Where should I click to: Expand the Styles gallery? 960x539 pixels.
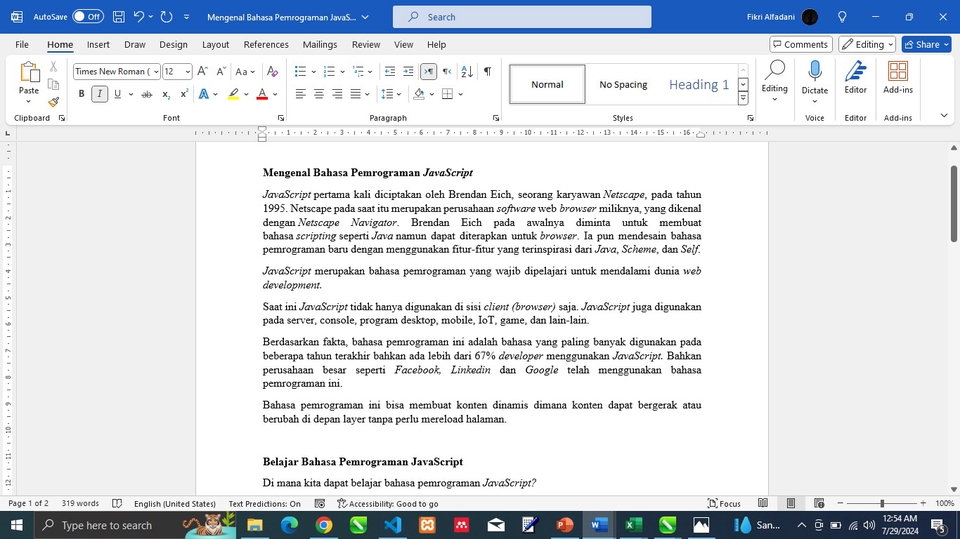click(x=743, y=97)
